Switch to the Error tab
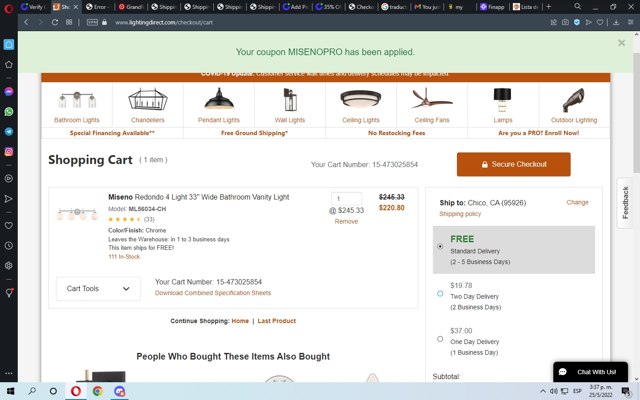640x400 pixels. (x=98, y=7)
